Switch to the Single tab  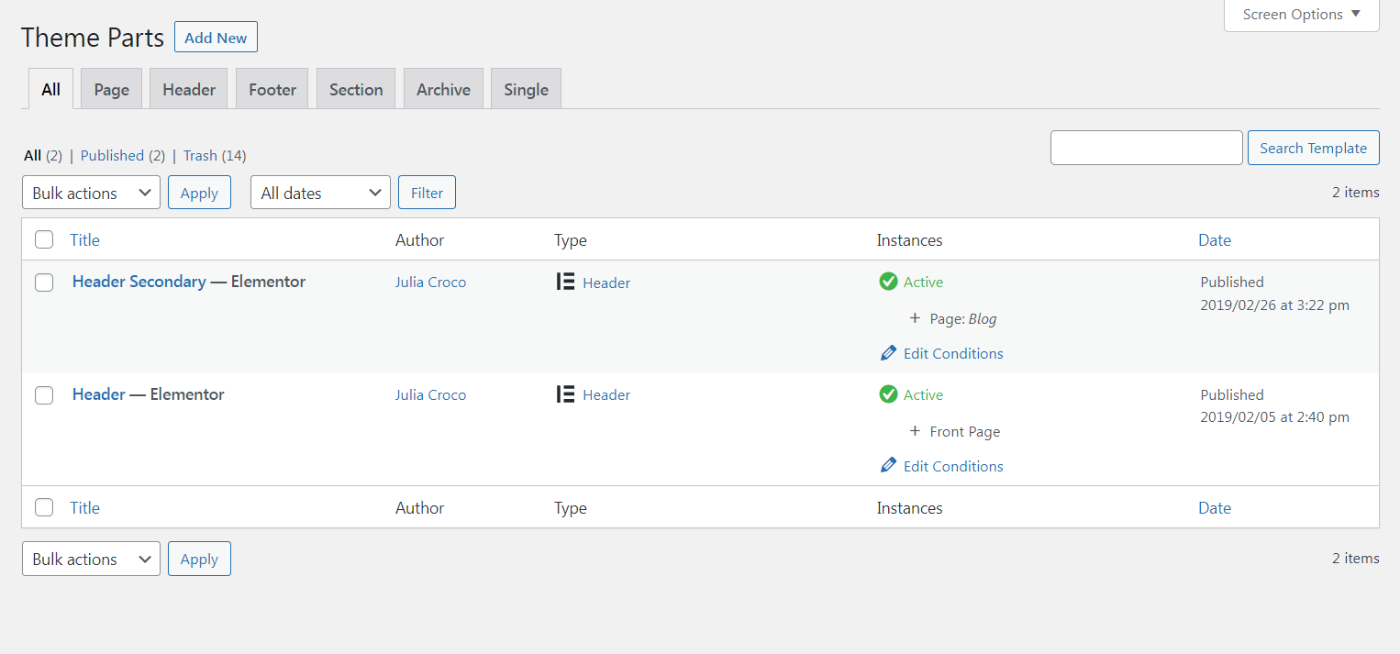[526, 89]
